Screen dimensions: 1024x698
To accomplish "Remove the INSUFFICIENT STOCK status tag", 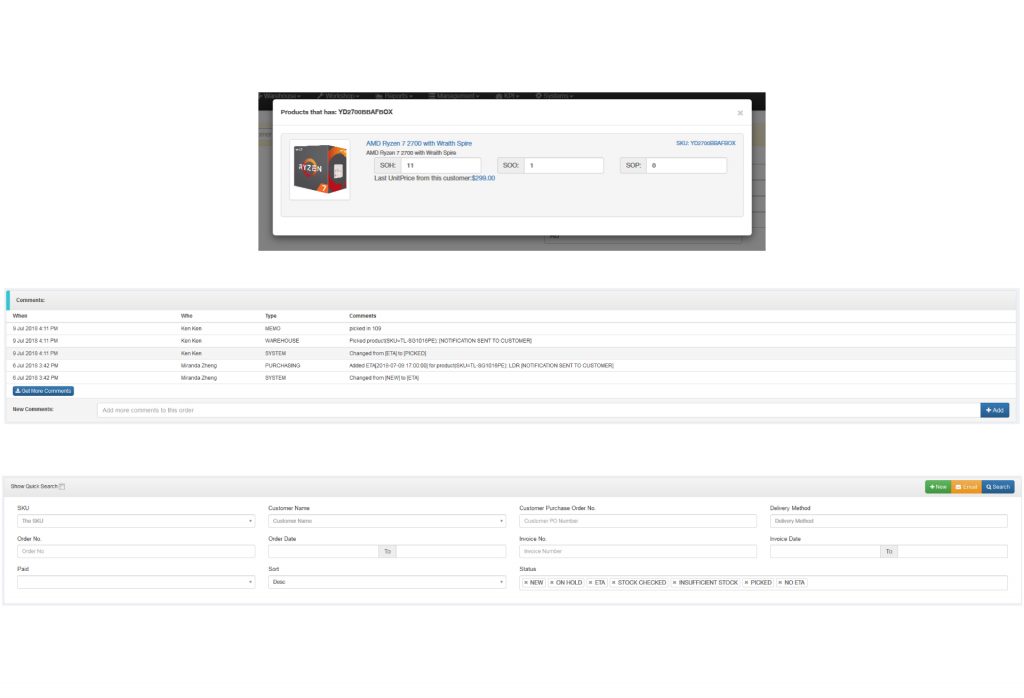I will (675, 582).
